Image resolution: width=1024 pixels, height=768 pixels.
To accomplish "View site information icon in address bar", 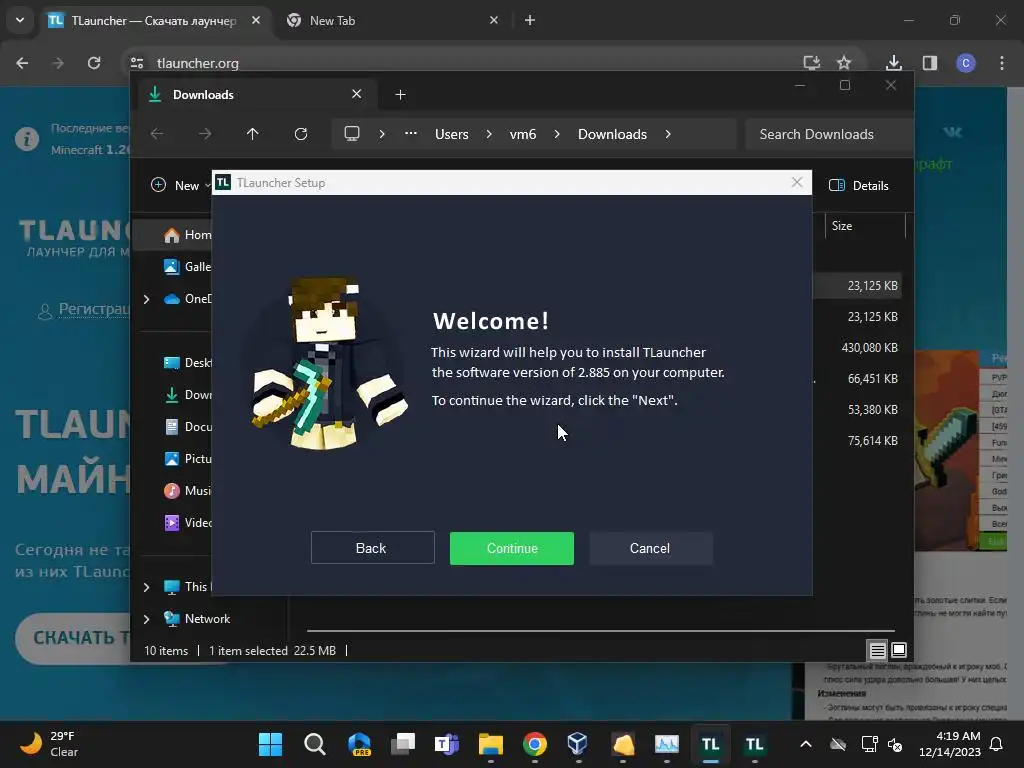I will (x=136, y=63).
